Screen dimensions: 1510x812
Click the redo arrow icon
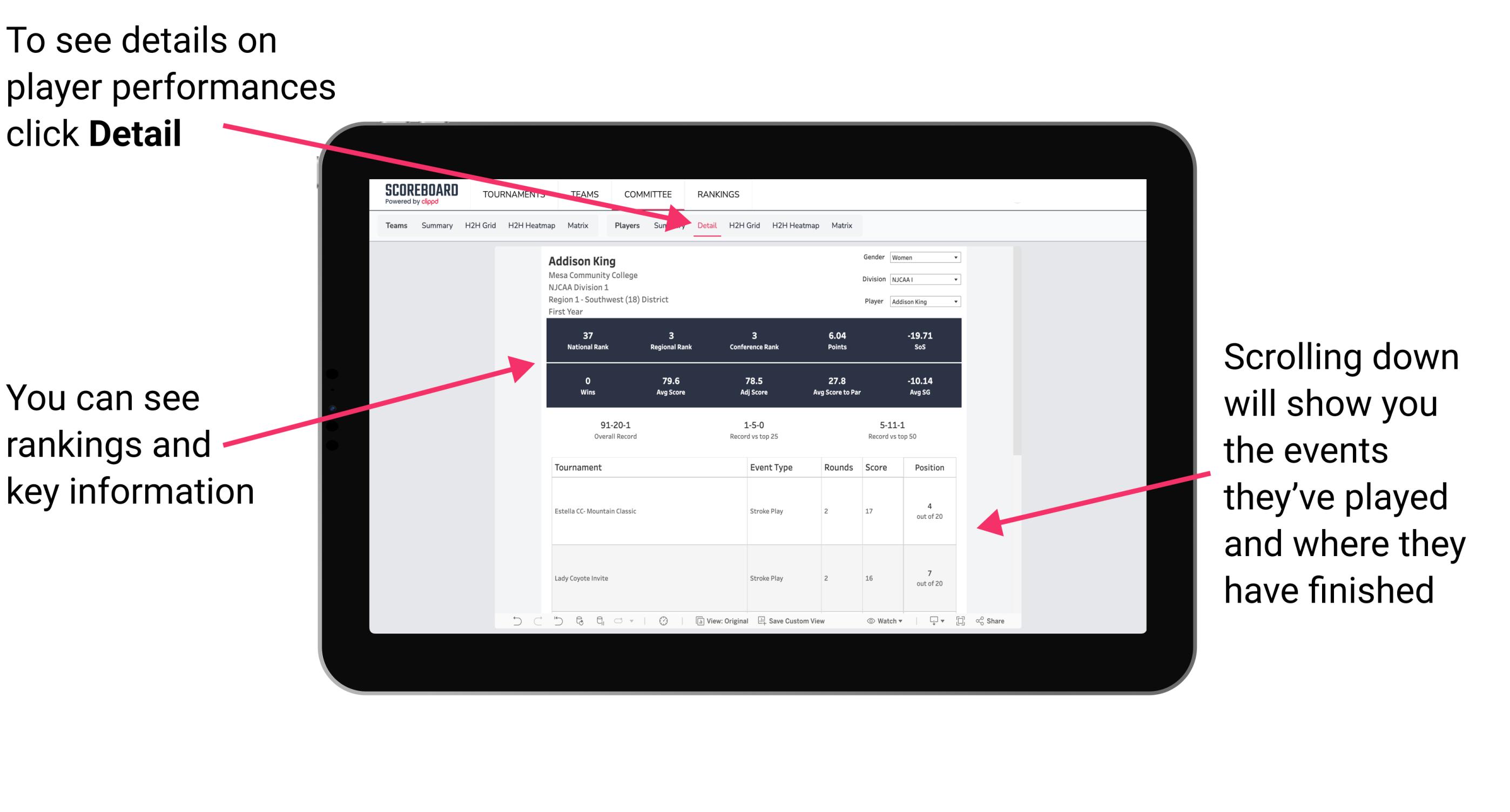coord(530,624)
